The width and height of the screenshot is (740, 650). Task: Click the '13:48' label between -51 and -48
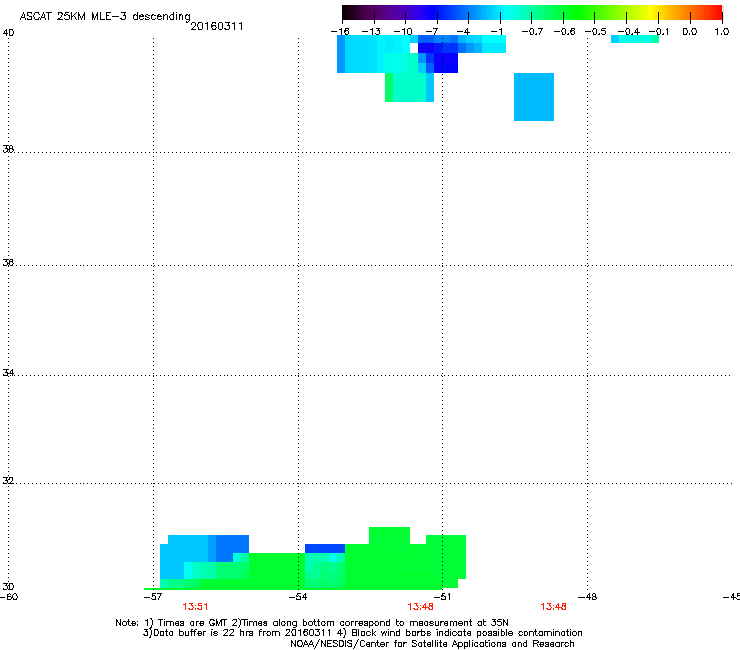pyautogui.click(x=553, y=607)
